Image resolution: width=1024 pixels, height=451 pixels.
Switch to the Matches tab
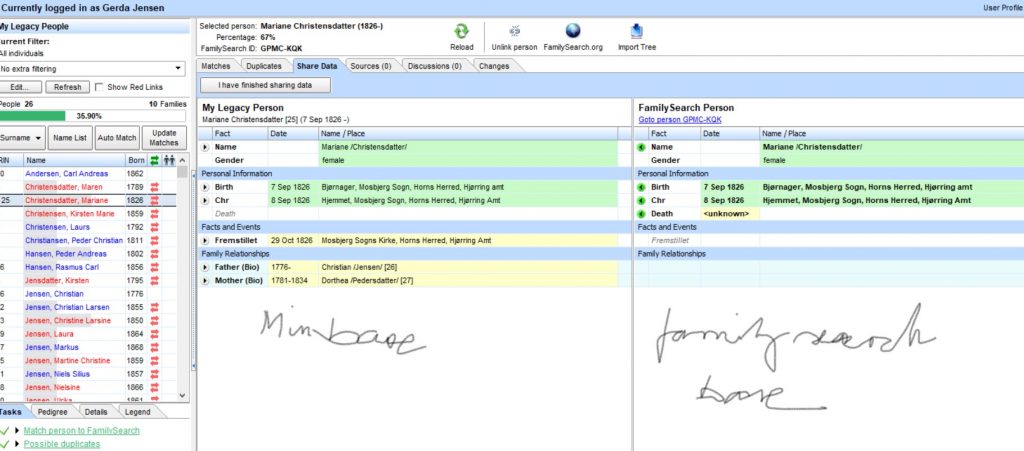pyautogui.click(x=216, y=66)
